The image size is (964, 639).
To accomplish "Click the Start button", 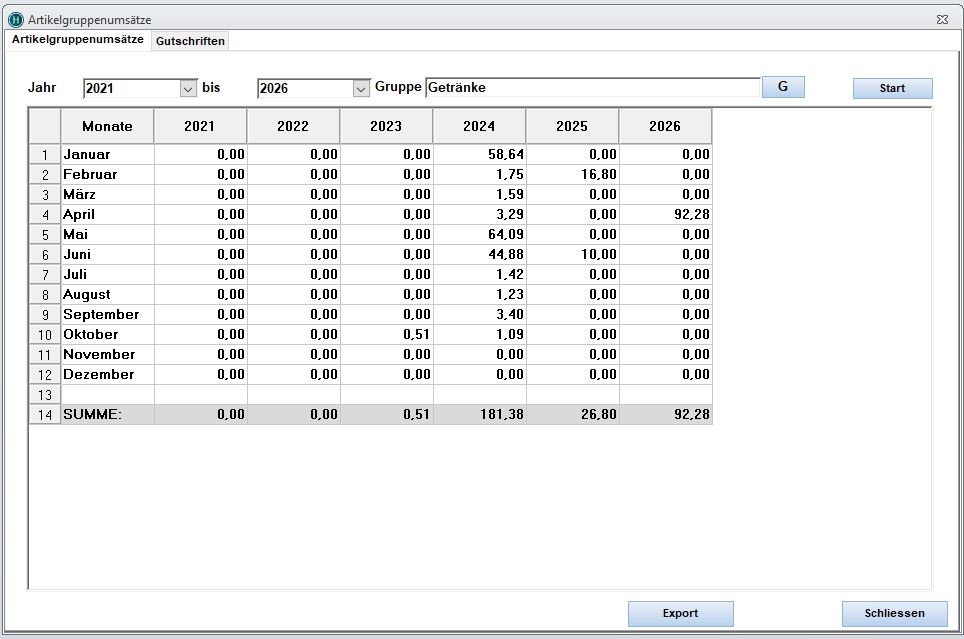I will pos(892,88).
